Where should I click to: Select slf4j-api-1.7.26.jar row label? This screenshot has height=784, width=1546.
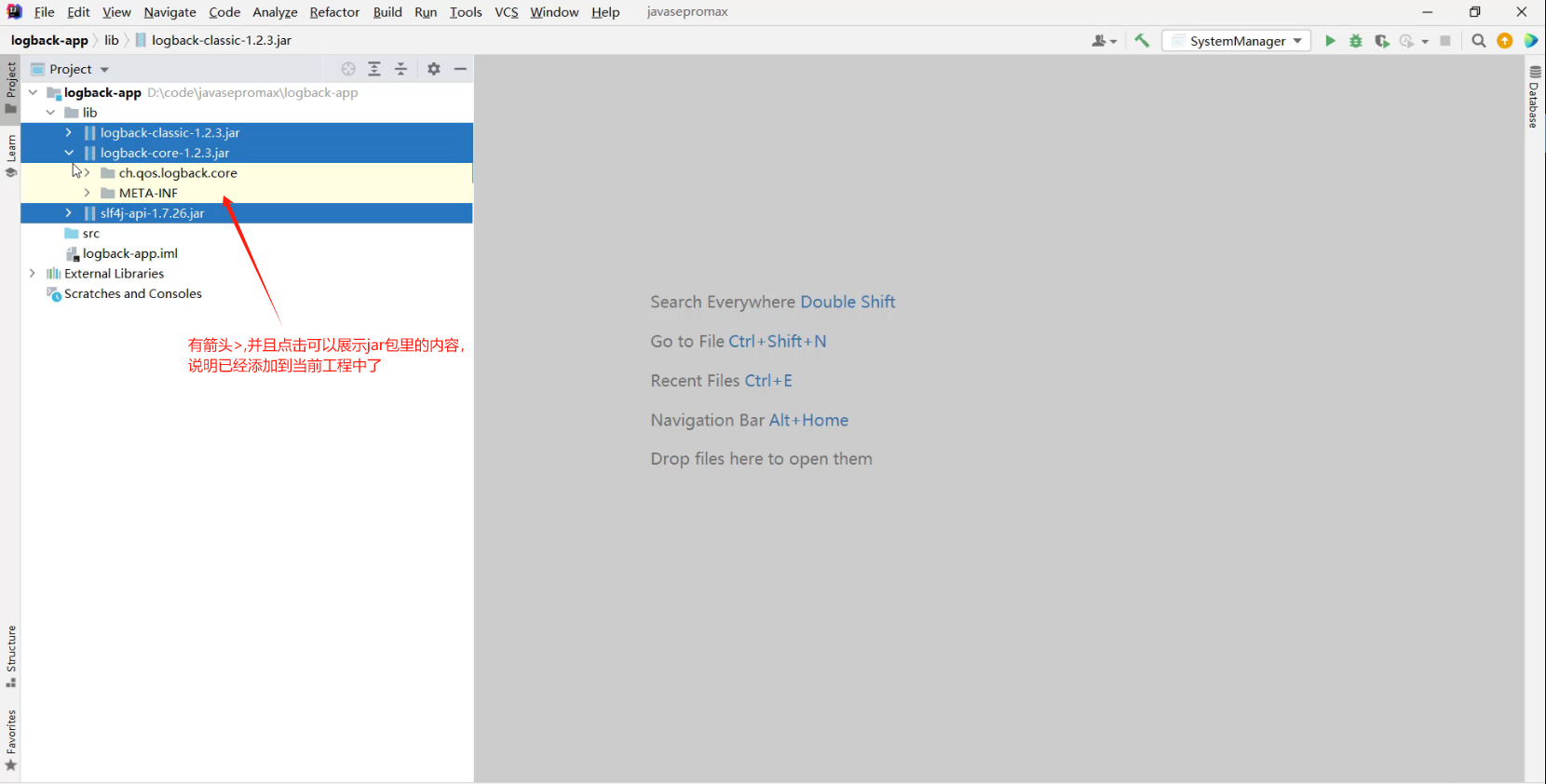pos(152,213)
